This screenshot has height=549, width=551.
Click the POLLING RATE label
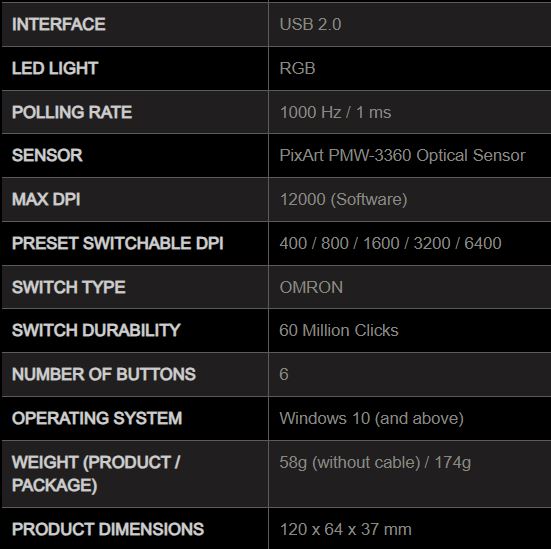tap(72, 112)
